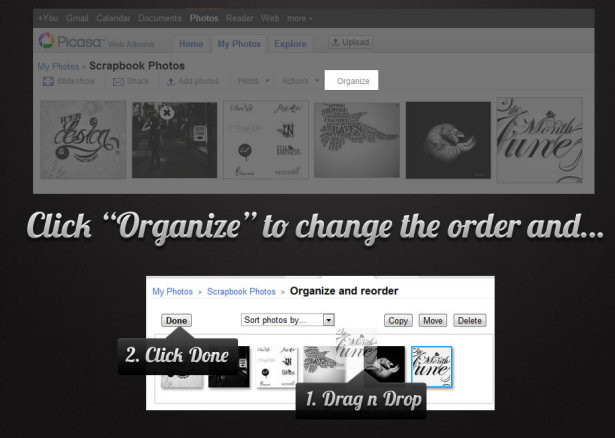The image size is (615, 438).
Task: Click the highlighted Organize button
Action: click(351, 80)
